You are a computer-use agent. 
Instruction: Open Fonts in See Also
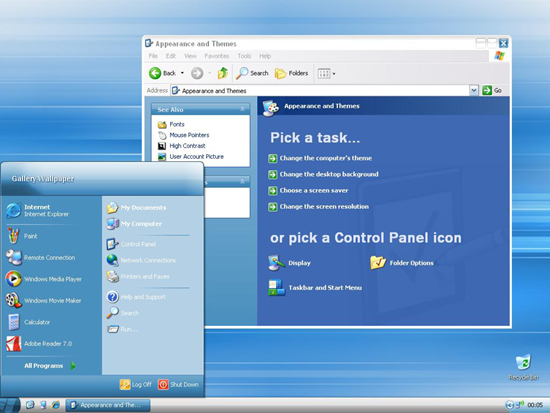click(171, 124)
